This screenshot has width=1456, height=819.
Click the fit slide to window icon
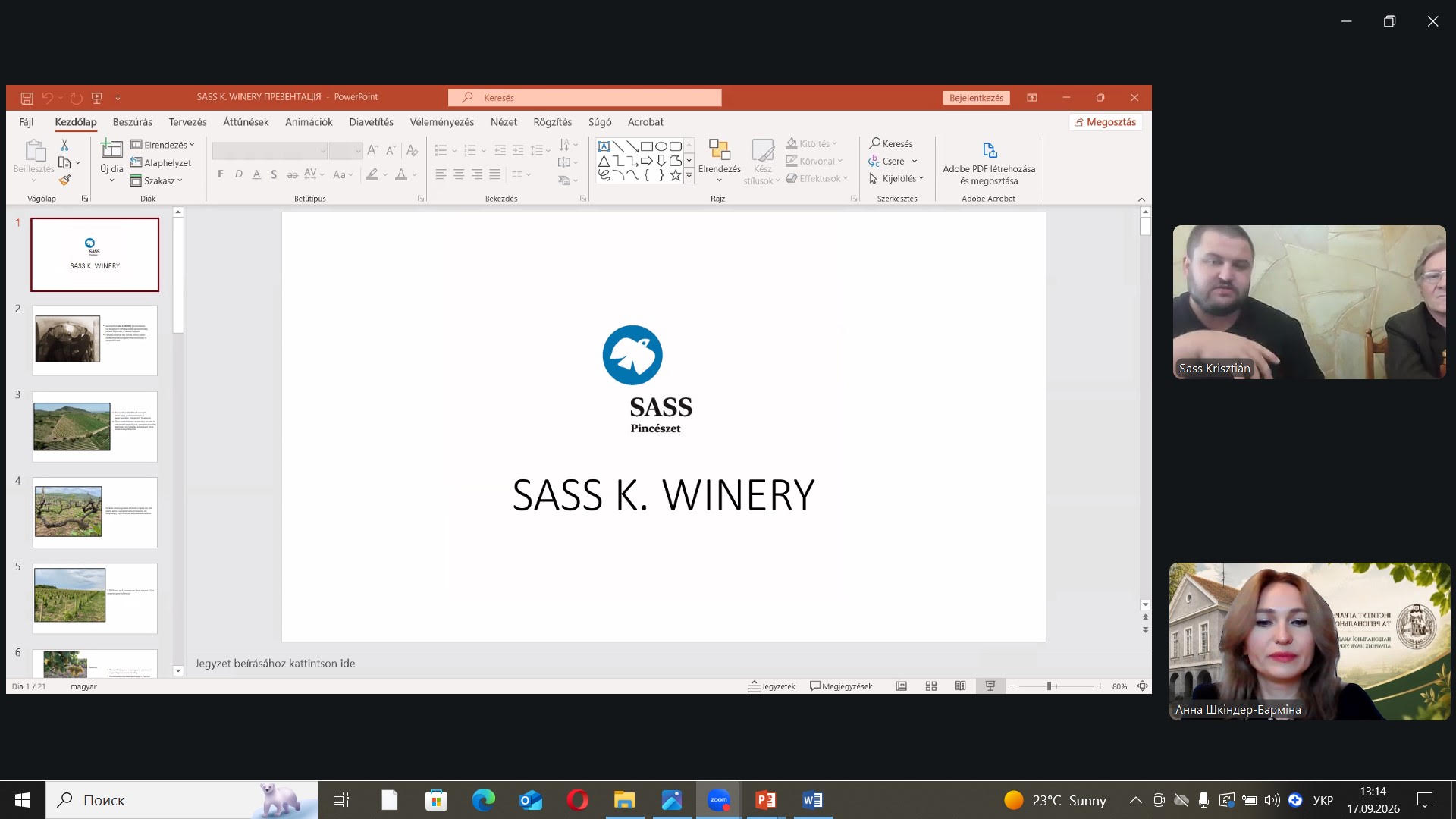pyautogui.click(x=1142, y=686)
